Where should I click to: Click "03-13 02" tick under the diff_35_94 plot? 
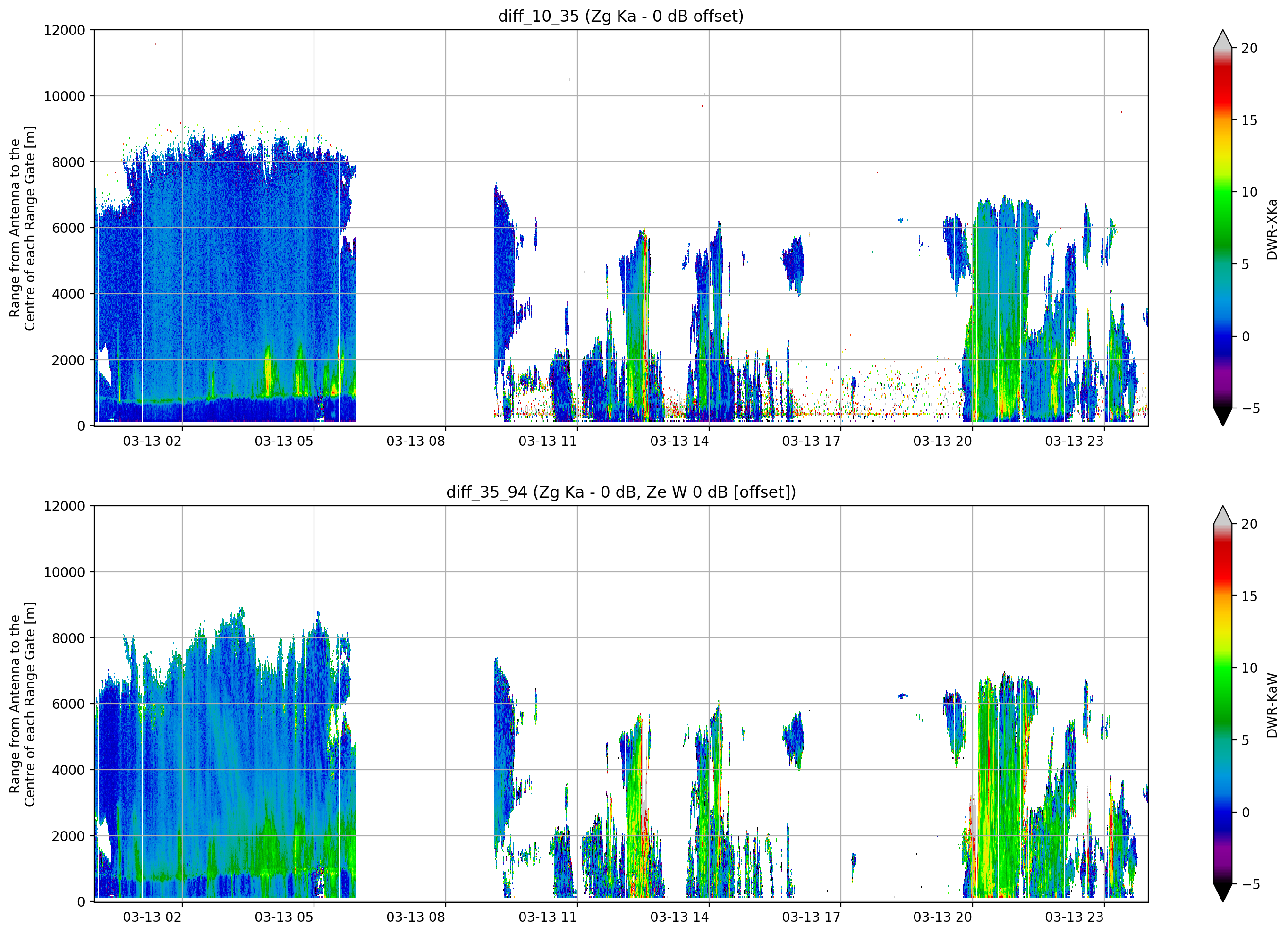point(152,917)
